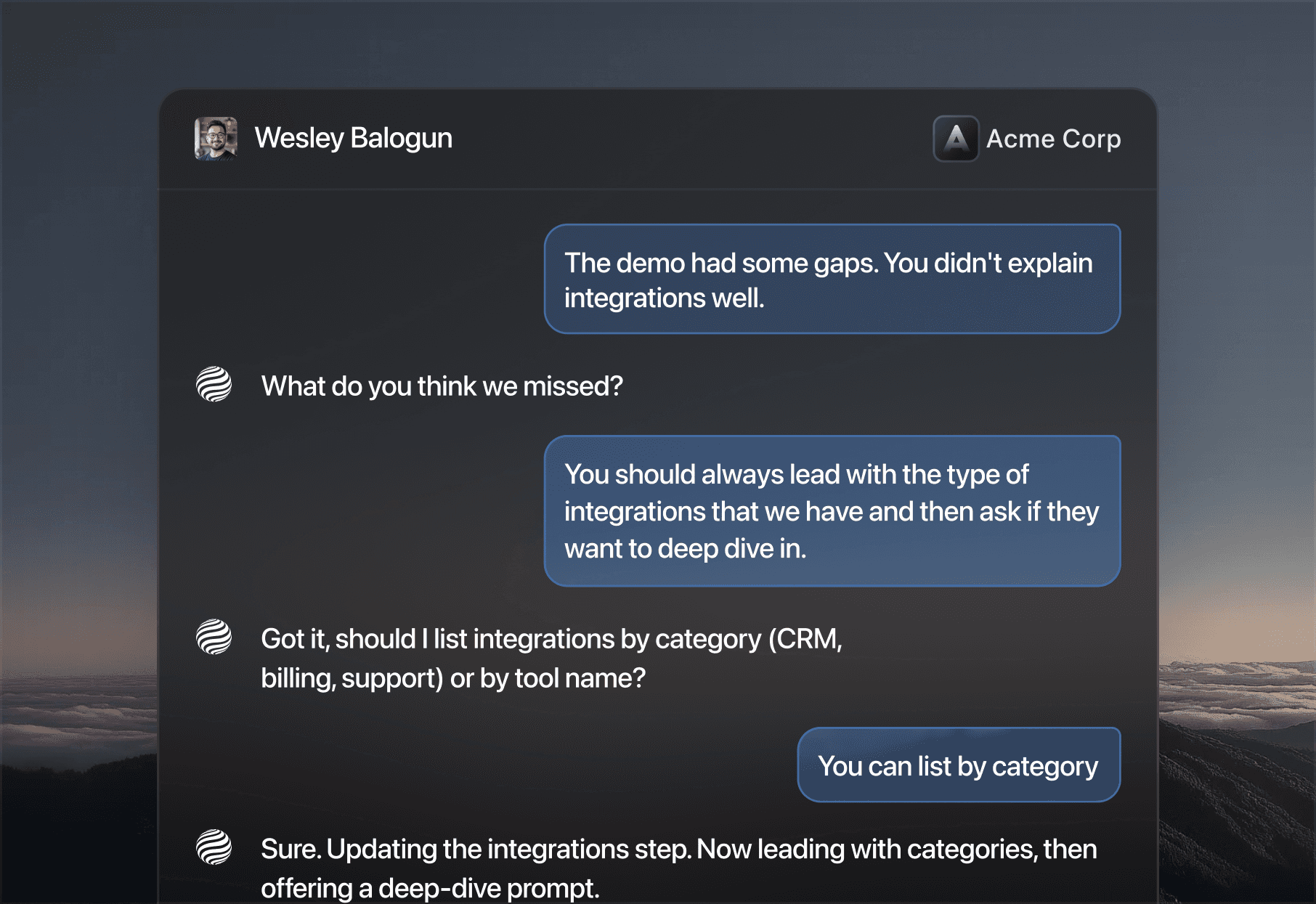Click the bot avatar beside 'What do you think we missed?'
This screenshot has height=904, width=1316.
click(x=214, y=384)
